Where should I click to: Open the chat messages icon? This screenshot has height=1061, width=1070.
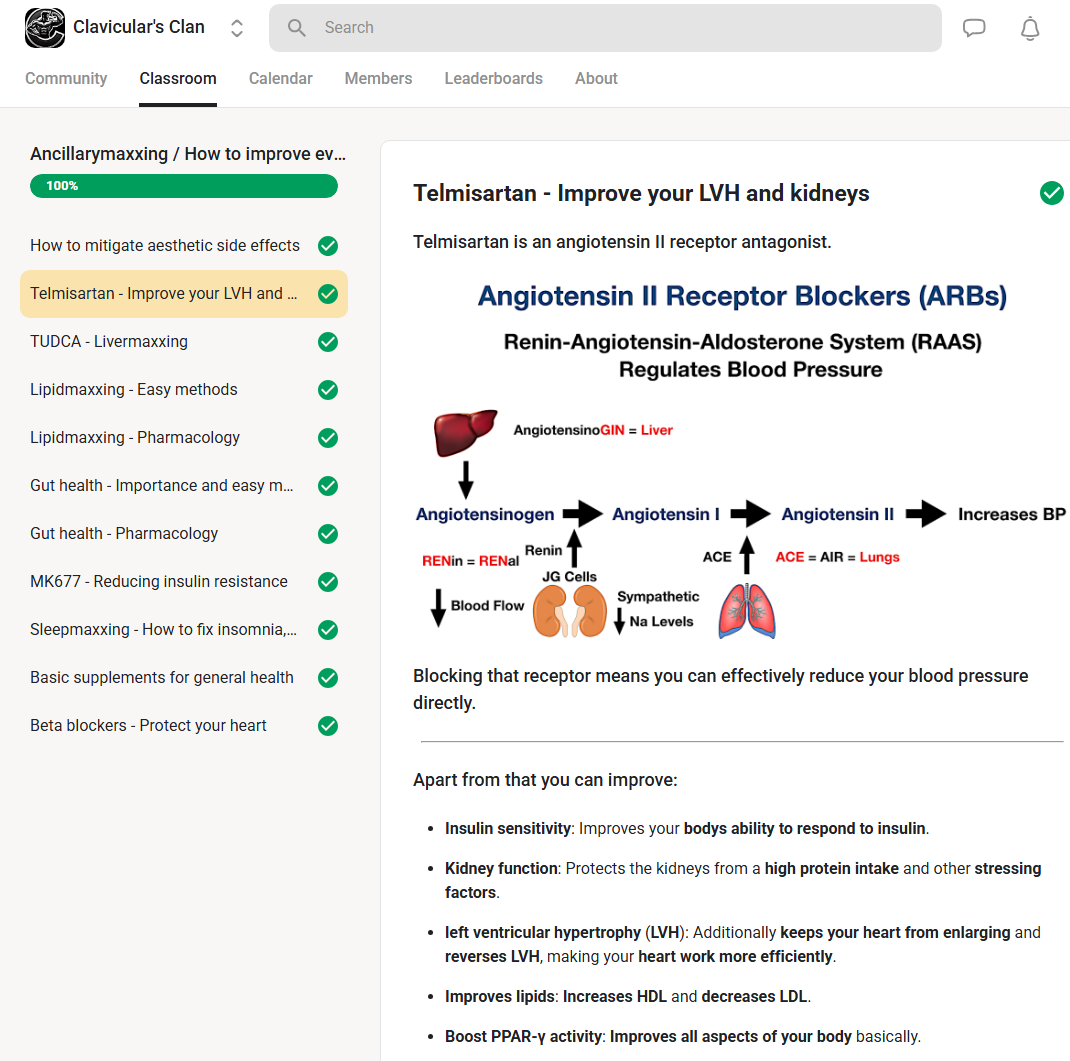(x=974, y=28)
